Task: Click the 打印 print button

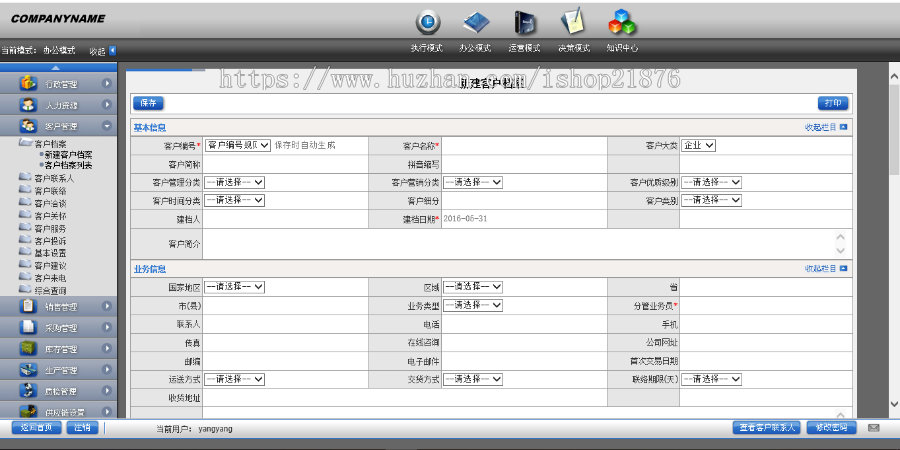Action: point(833,103)
